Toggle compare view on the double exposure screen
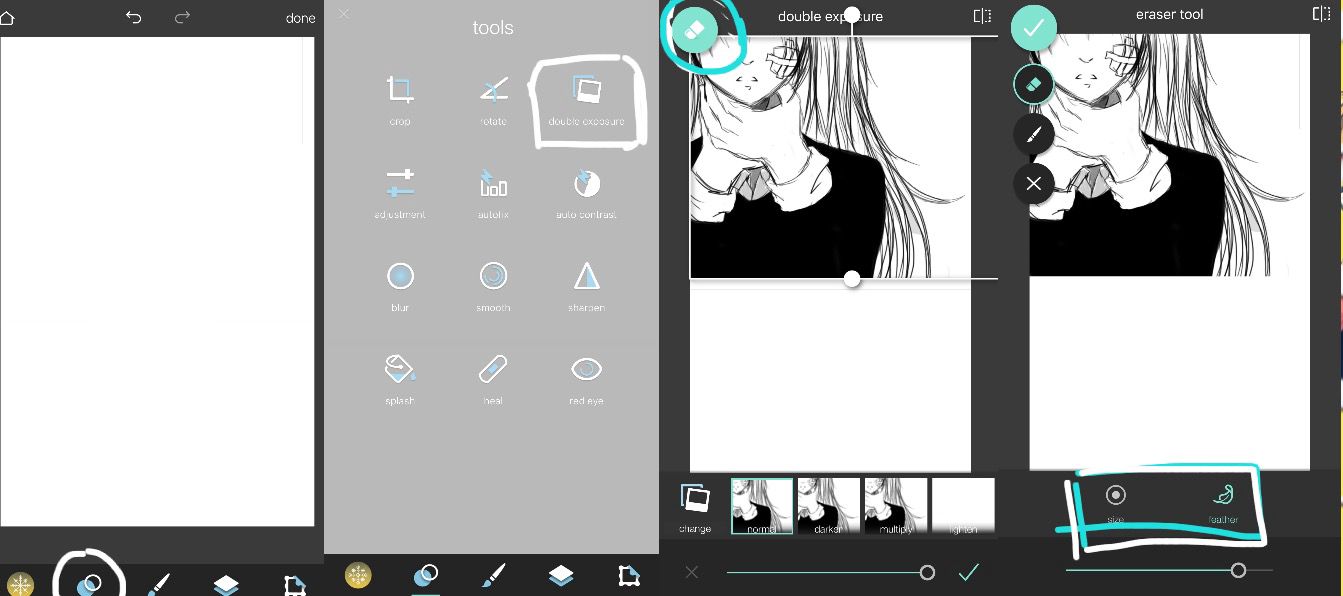The image size is (1343, 596). coord(983,16)
